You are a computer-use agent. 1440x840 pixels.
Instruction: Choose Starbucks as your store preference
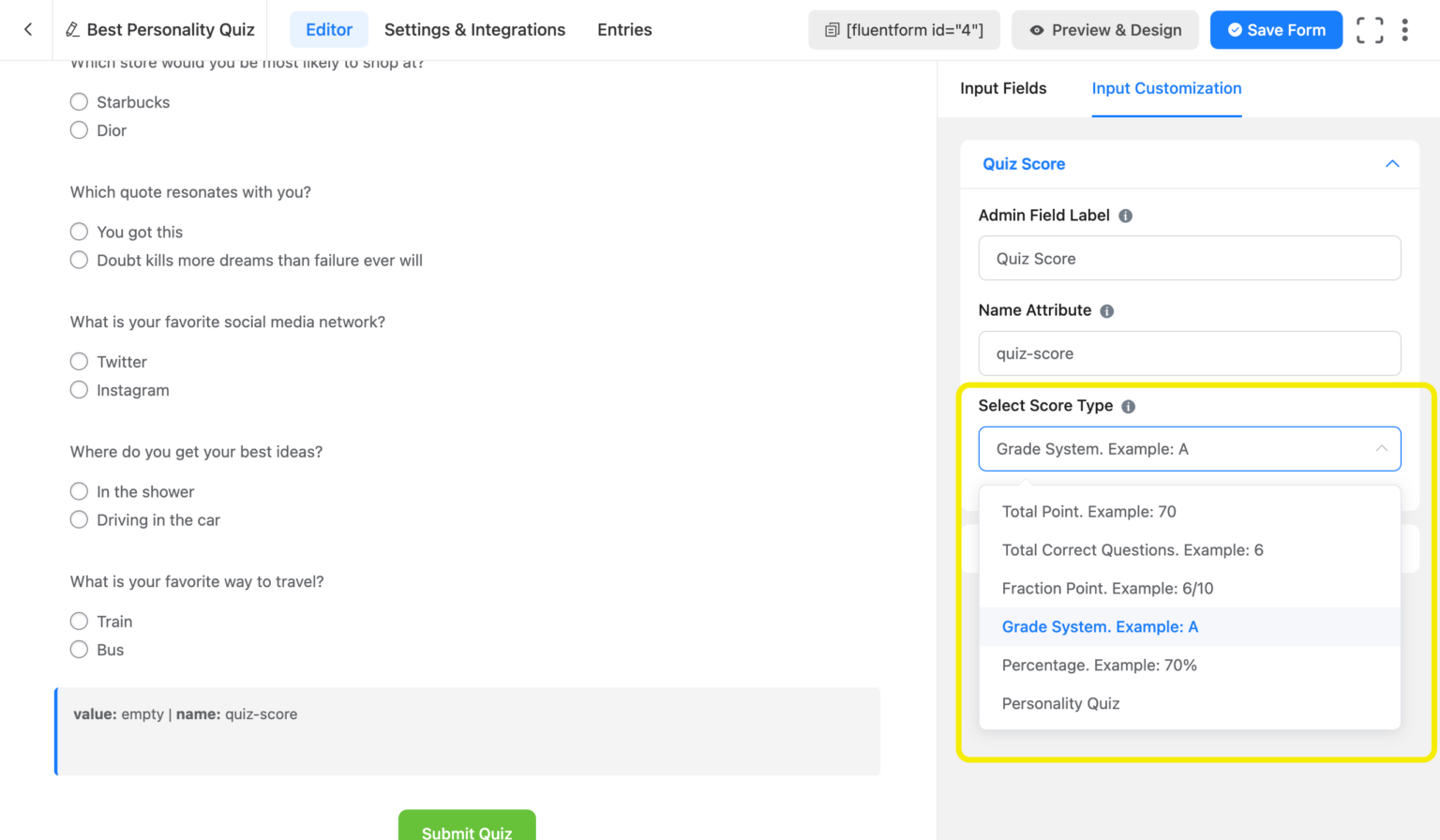79,101
